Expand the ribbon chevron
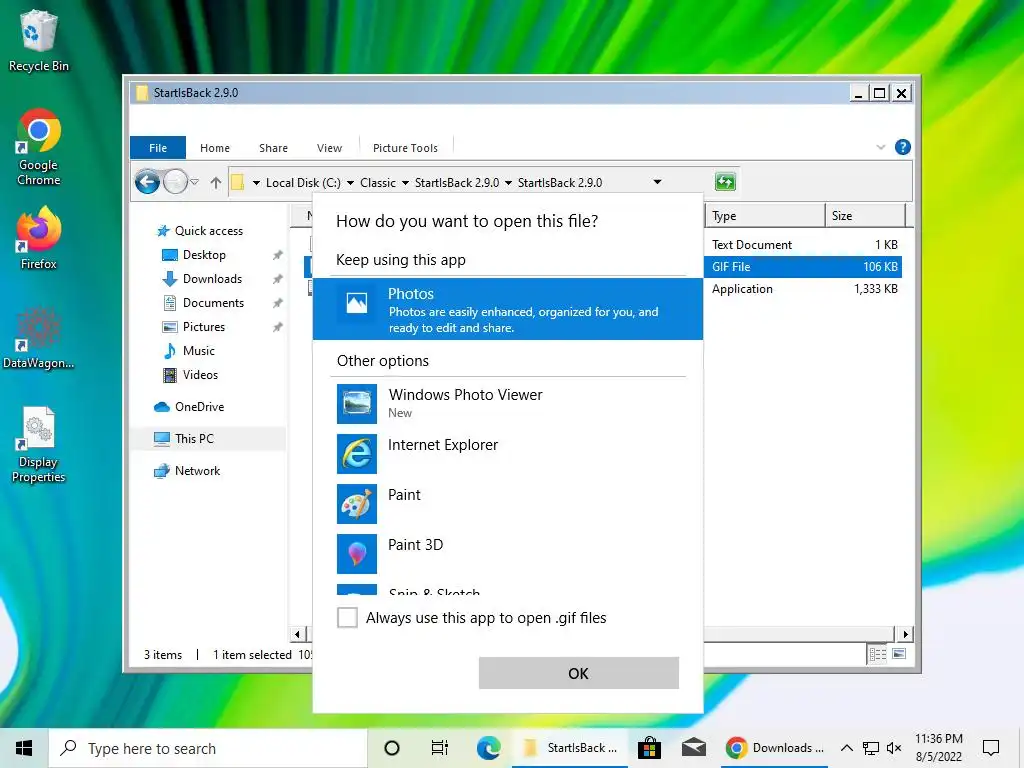The image size is (1024, 768). click(880, 148)
